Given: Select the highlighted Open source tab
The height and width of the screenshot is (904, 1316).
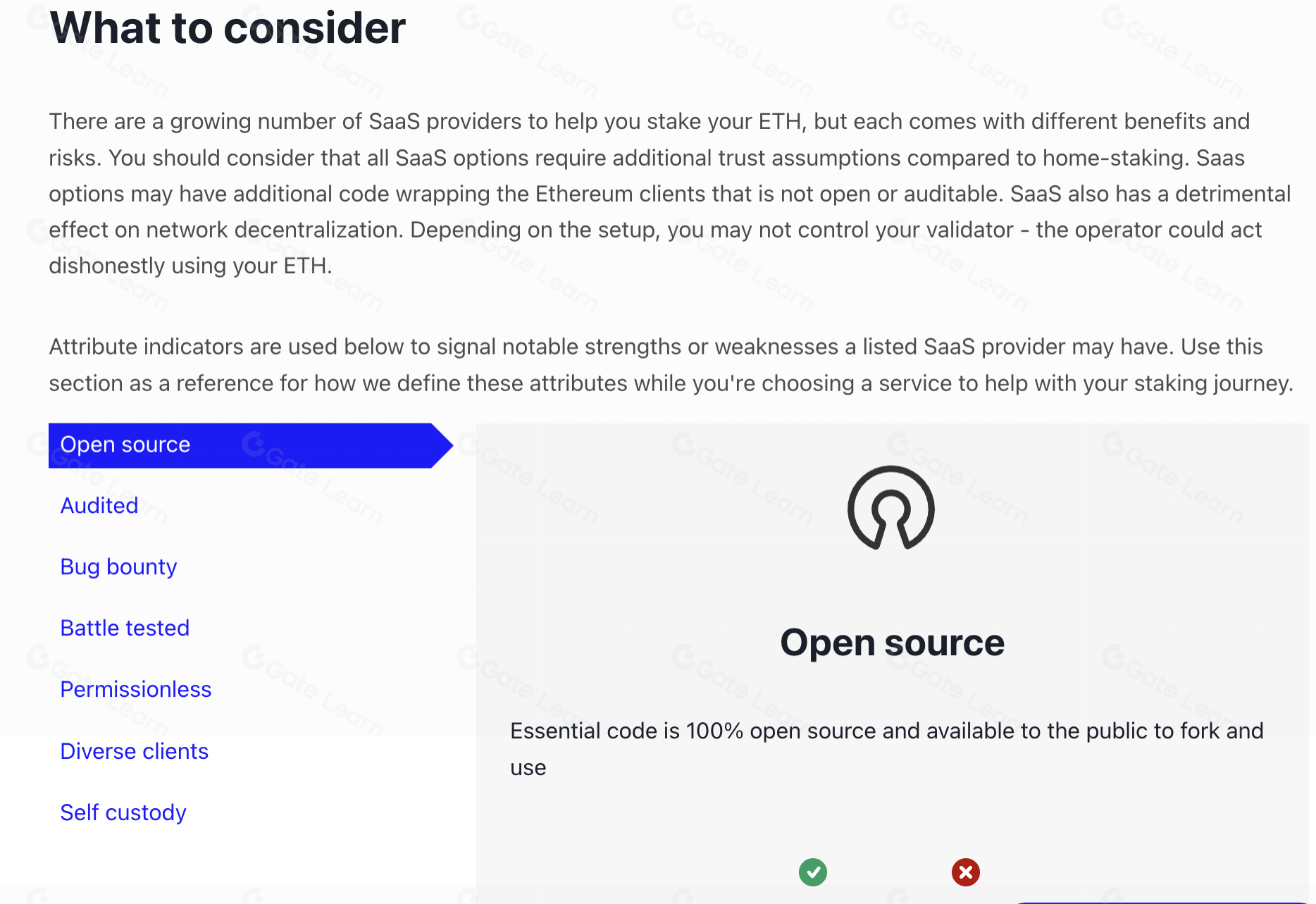Looking at the screenshot, I should pyautogui.click(x=125, y=445).
